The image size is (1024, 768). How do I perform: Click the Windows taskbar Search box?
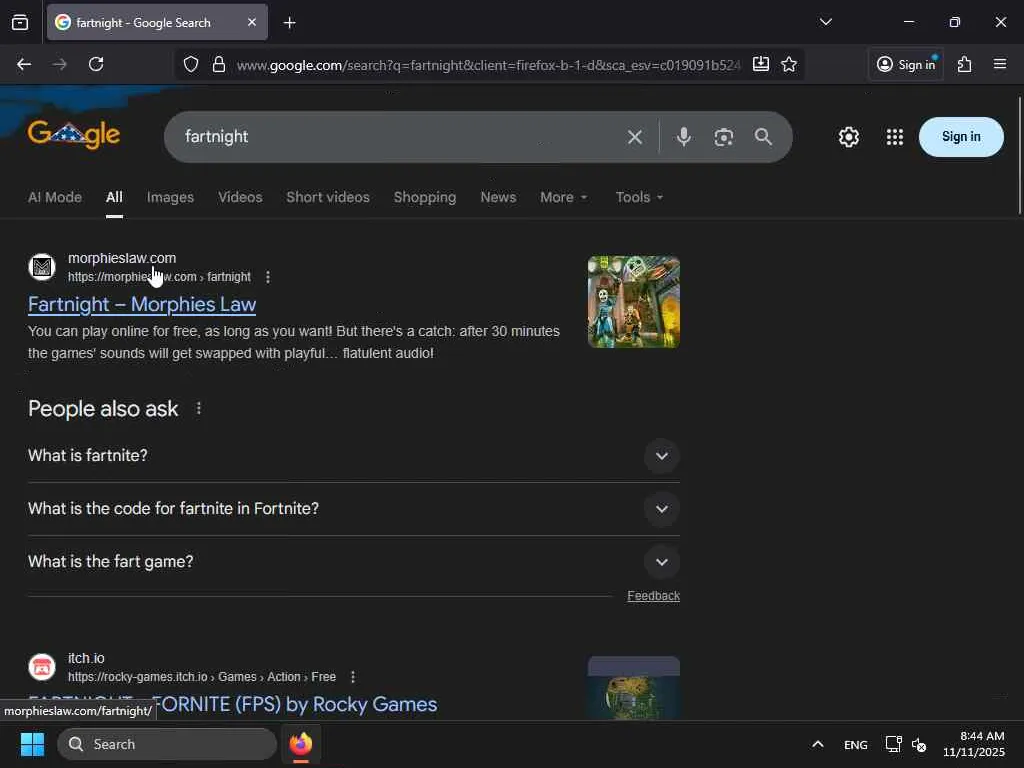[167, 744]
